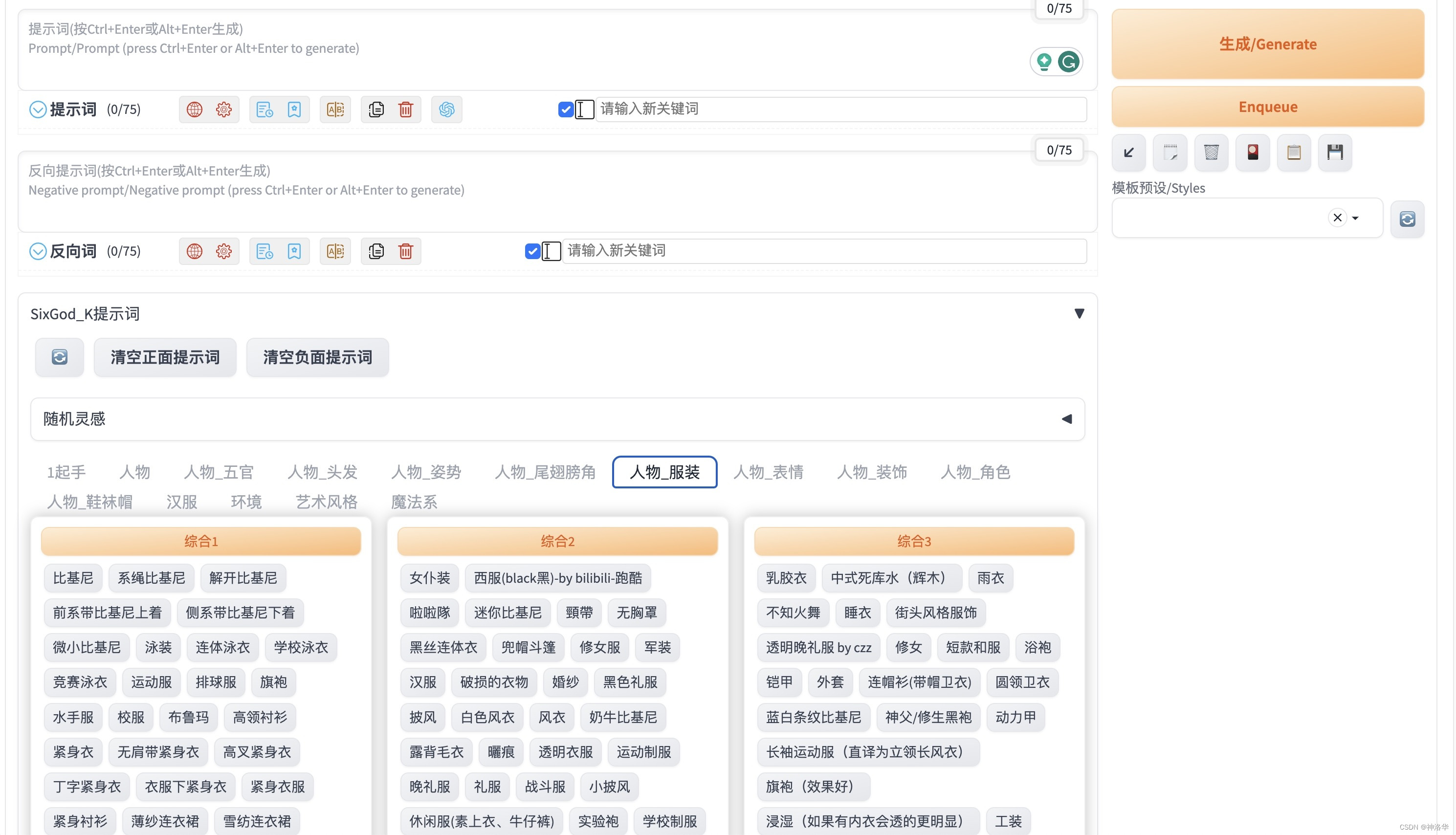Delete negative prompt with trash icon
The image size is (1456, 835).
406,251
